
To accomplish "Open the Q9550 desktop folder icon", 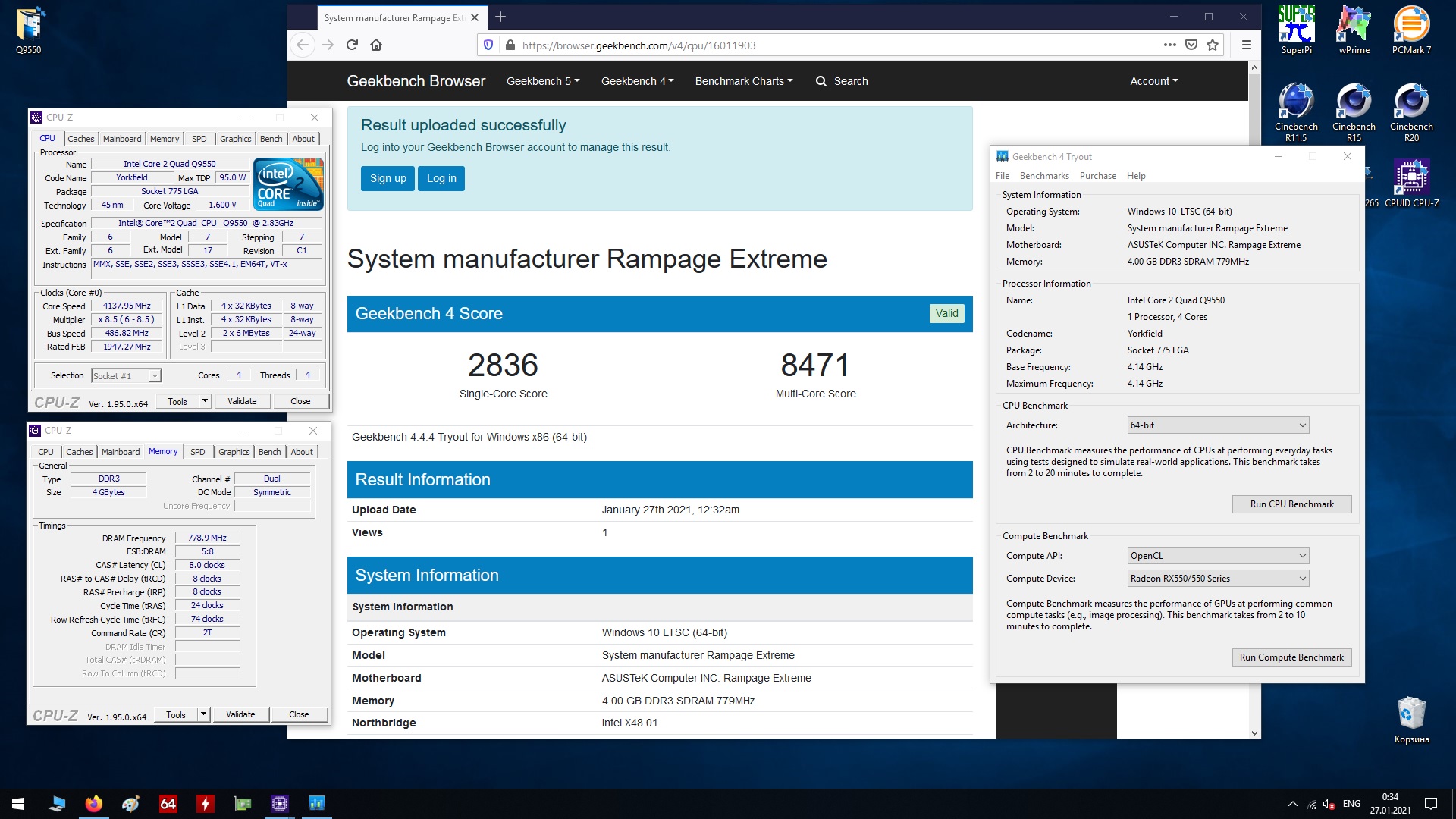I will coord(29,32).
